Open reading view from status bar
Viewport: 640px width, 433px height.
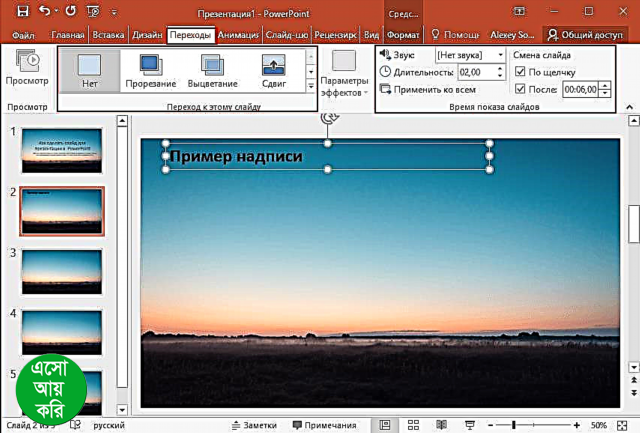[441, 425]
